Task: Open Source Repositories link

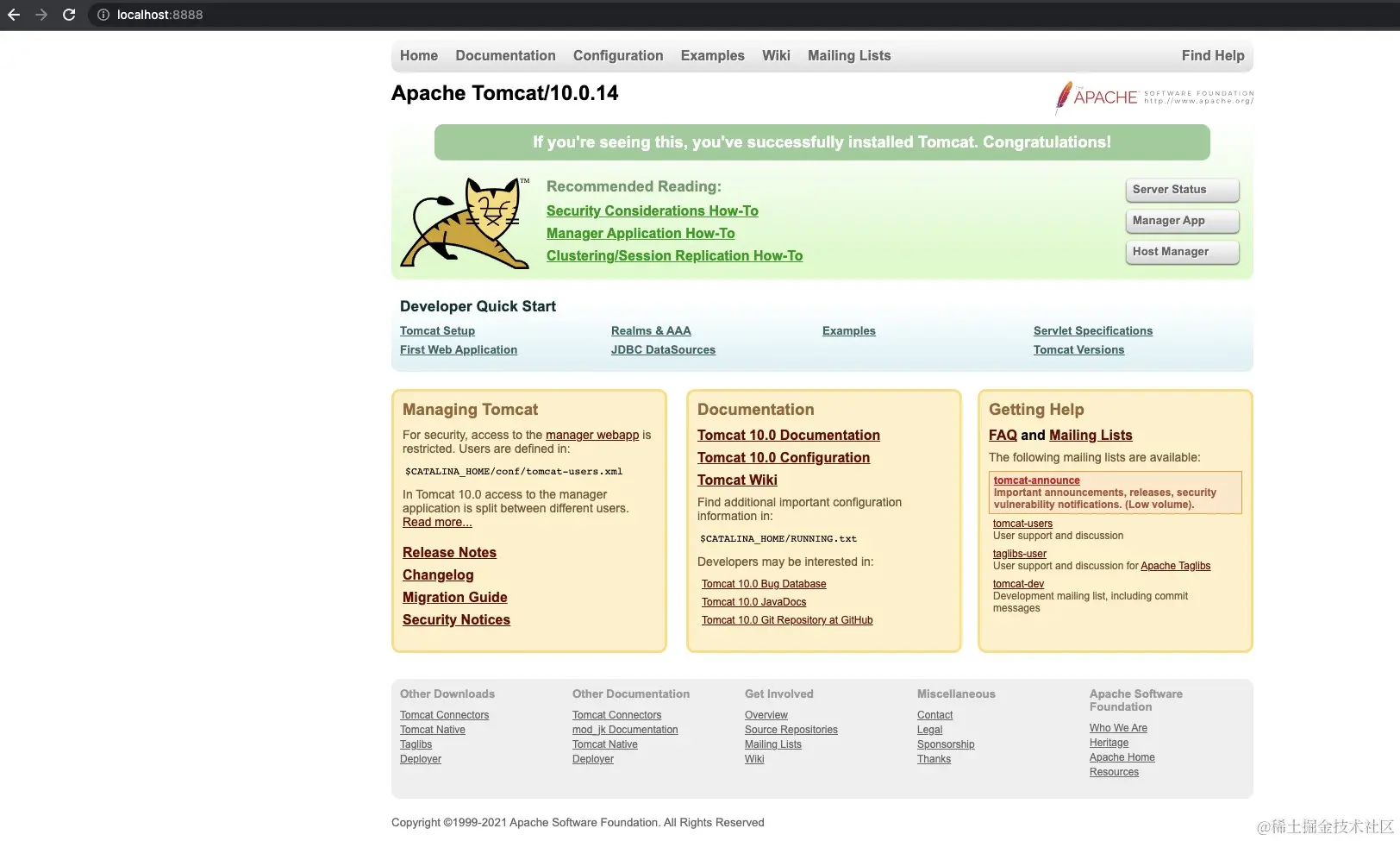Action: [791, 730]
